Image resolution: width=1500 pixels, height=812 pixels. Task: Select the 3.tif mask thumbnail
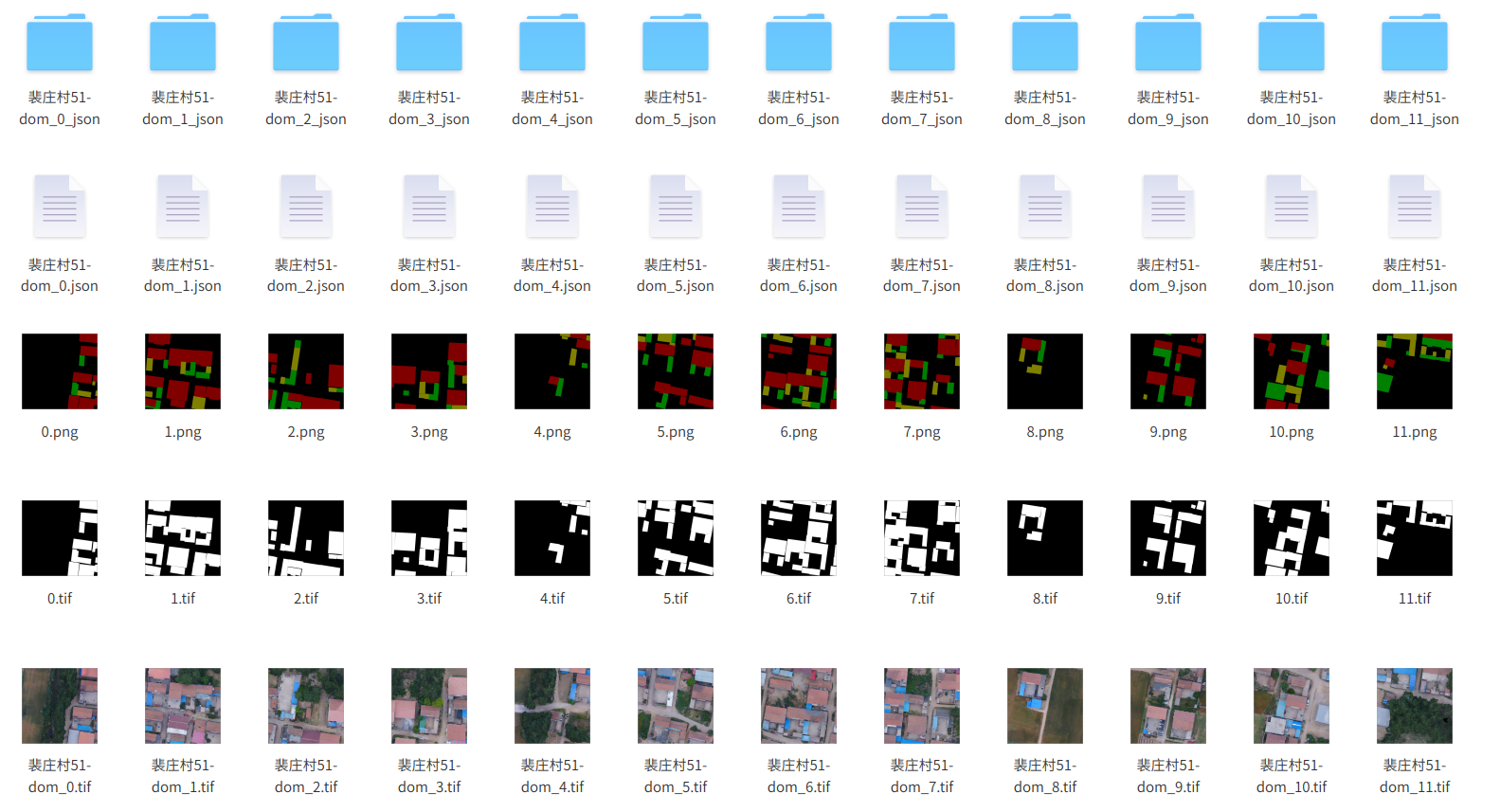pos(429,538)
